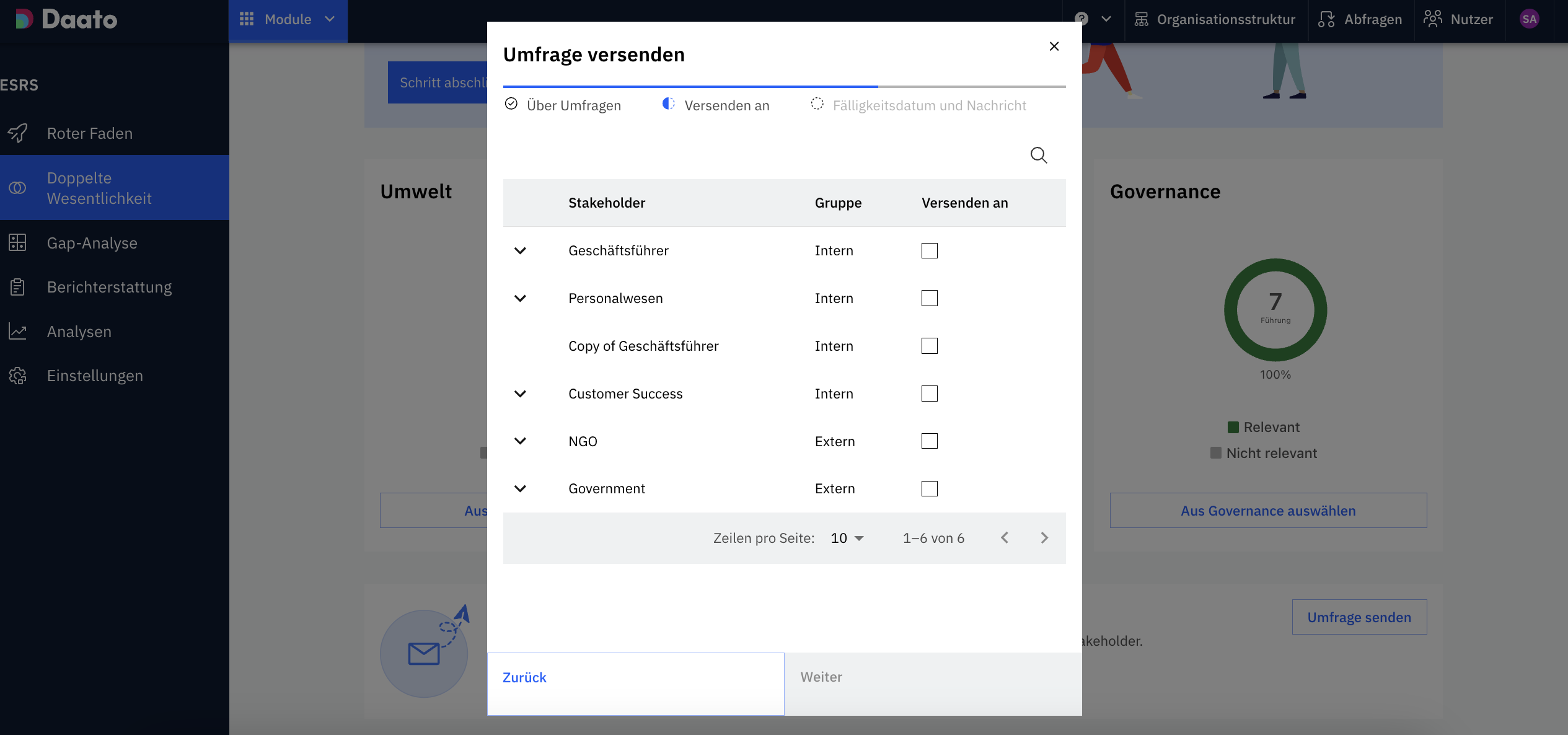Click the Analysen chart icon
This screenshot has height=735, width=1568.
coord(17,332)
